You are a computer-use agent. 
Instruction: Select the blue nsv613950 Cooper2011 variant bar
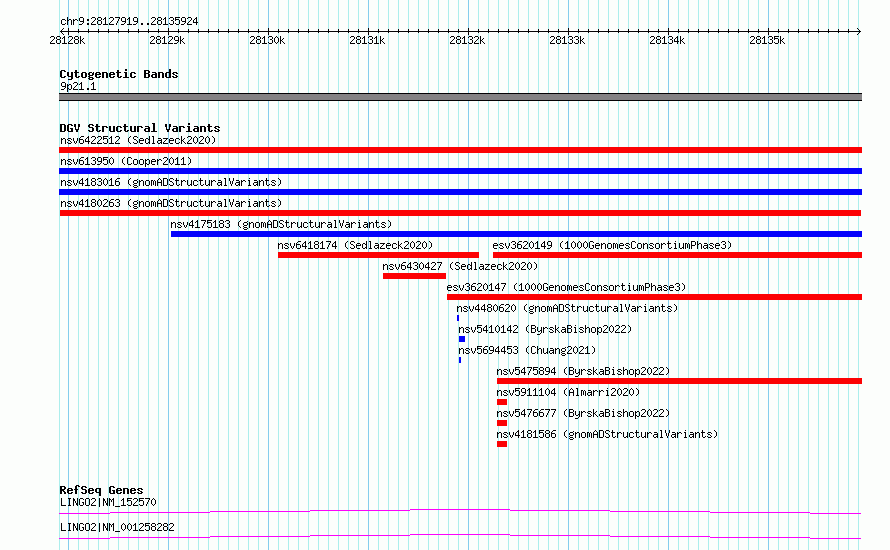(x=460, y=171)
